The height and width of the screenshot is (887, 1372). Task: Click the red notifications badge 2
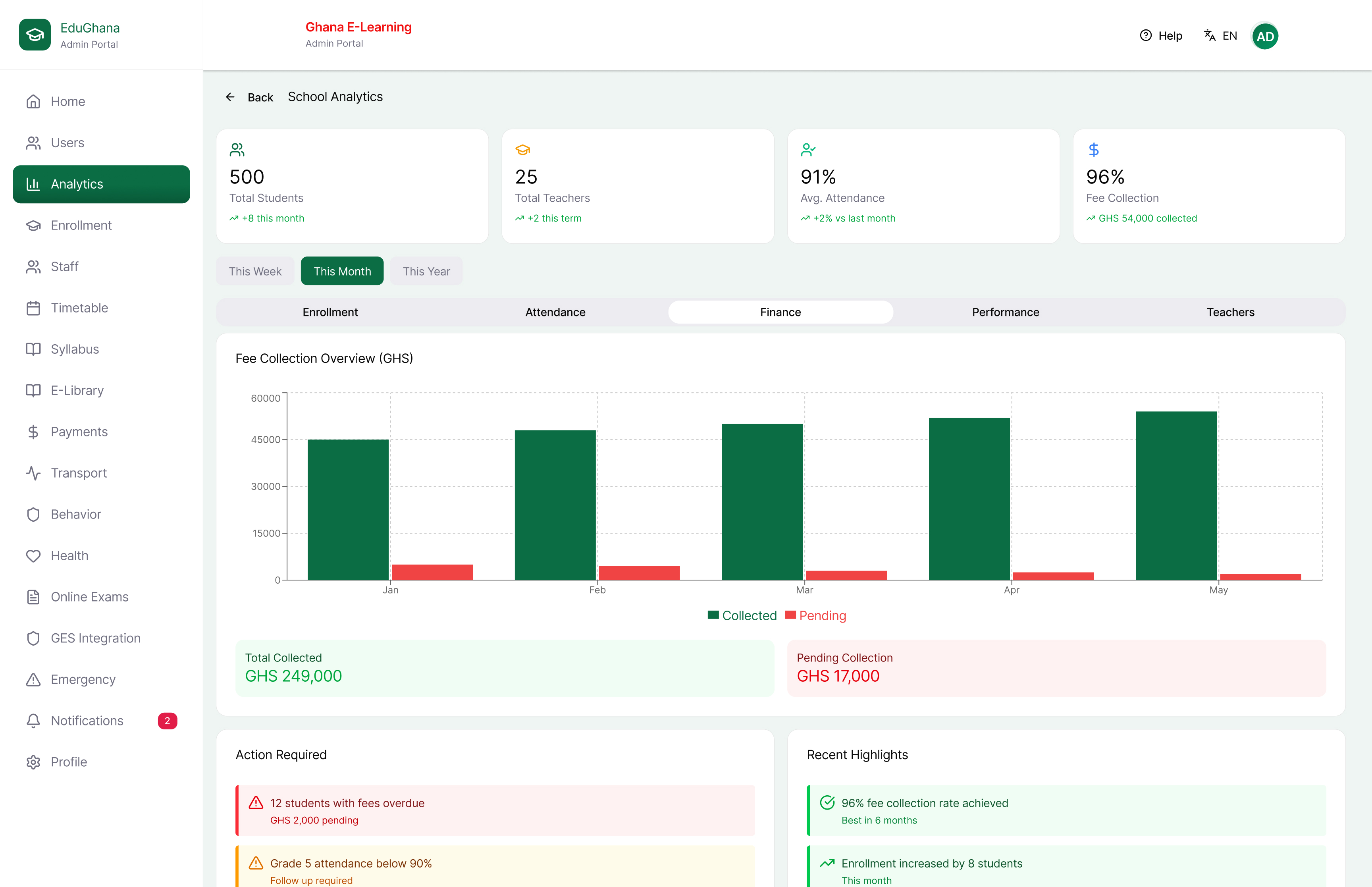point(168,721)
